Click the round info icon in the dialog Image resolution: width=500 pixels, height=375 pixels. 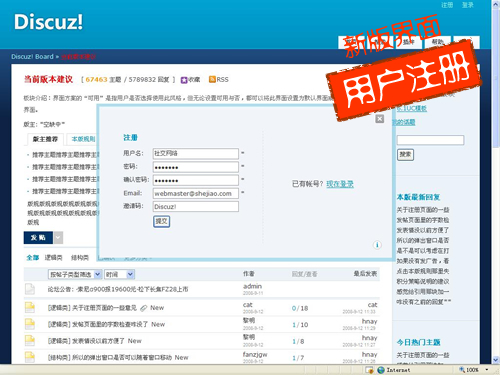coord(377,245)
